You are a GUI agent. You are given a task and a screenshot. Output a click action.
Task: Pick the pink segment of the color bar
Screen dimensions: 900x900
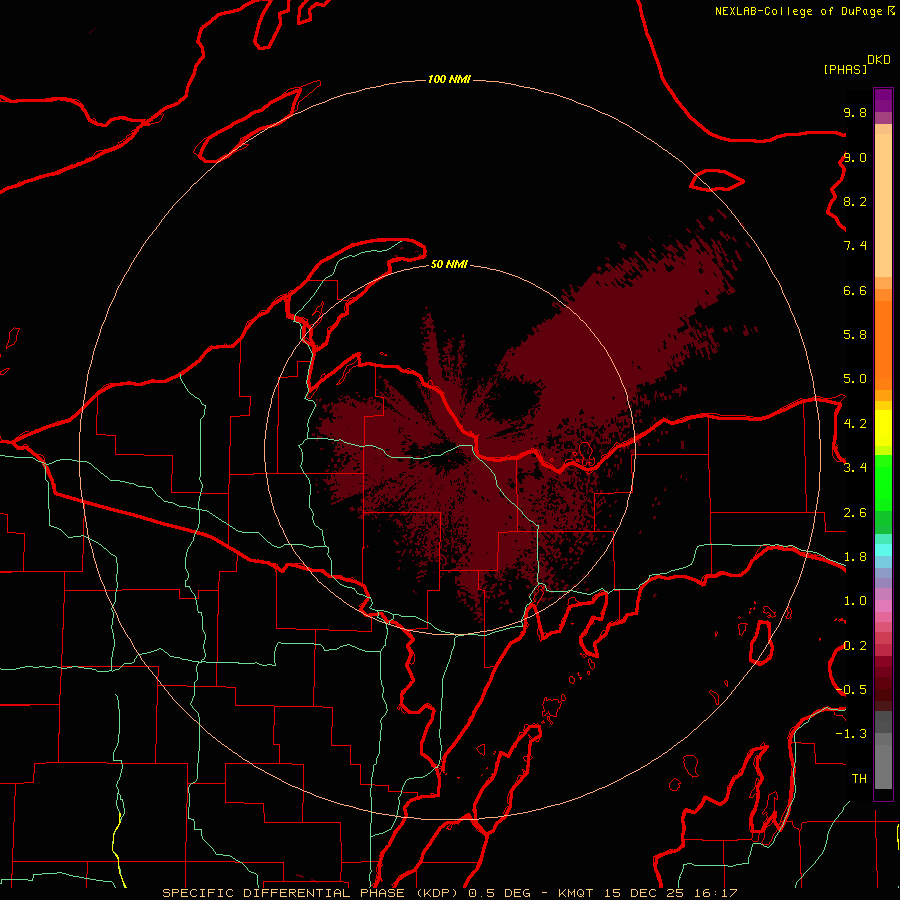[x=883, y=606]
